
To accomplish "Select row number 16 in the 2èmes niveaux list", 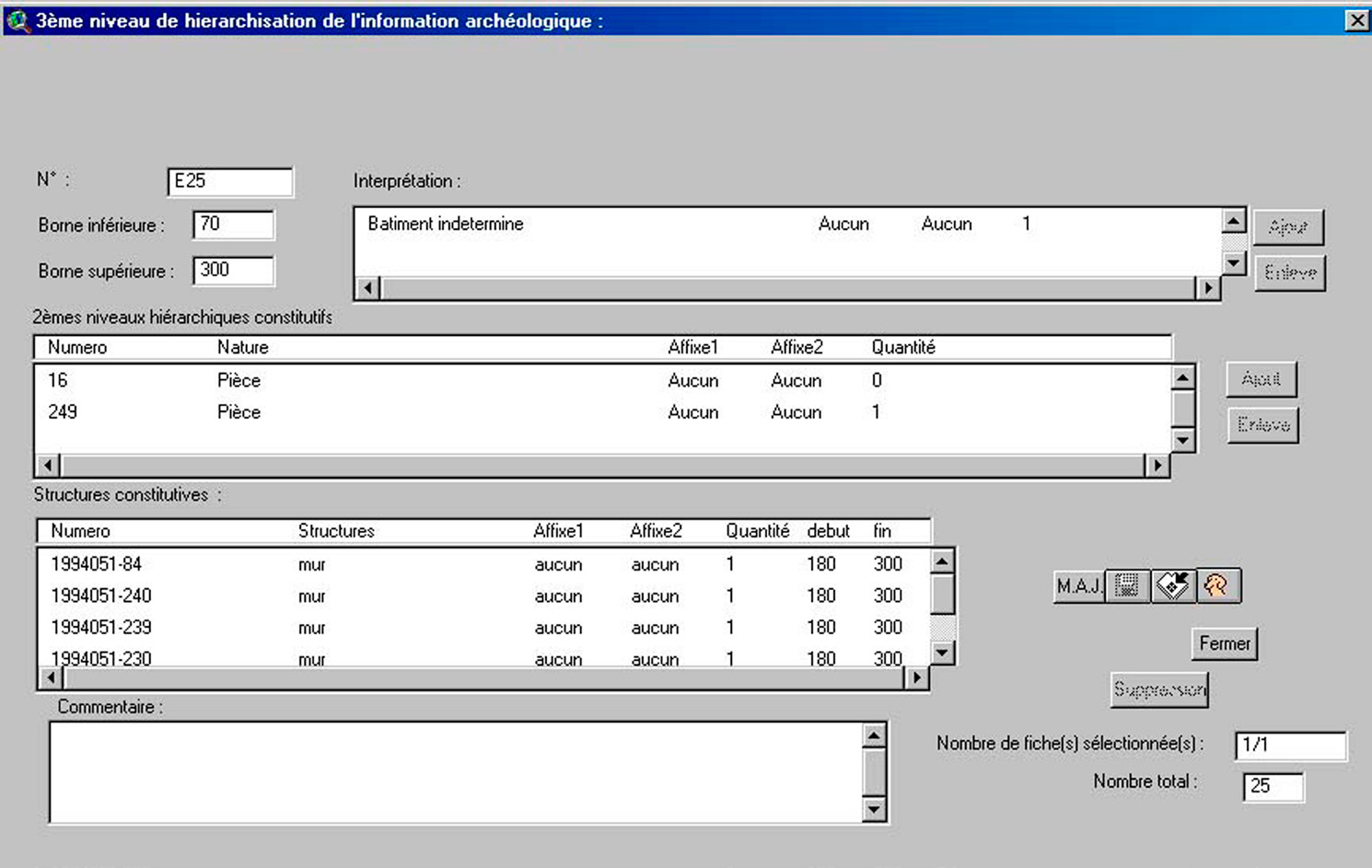I will coord(603,380).
